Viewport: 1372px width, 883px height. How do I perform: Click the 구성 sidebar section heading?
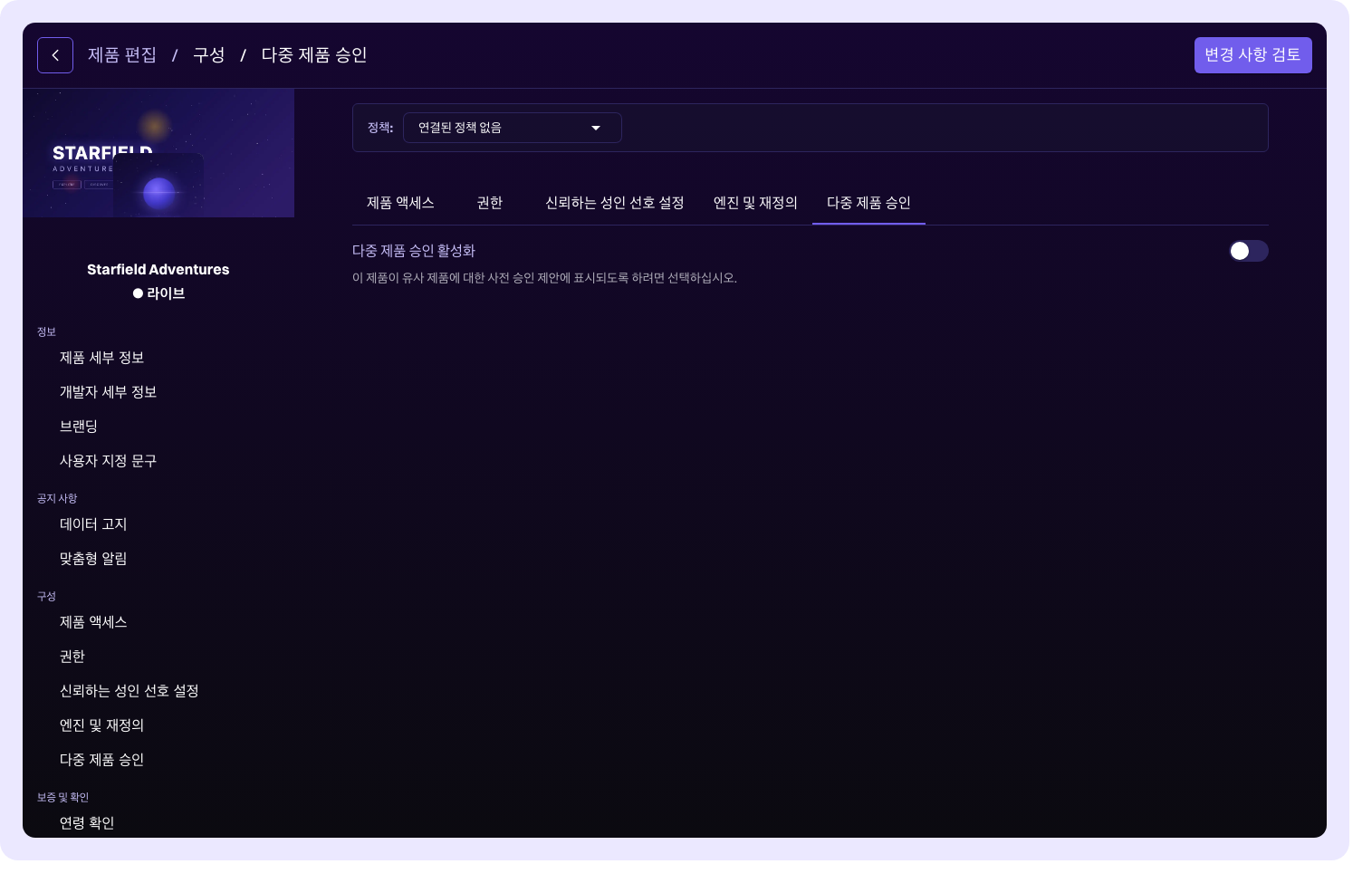46,597
